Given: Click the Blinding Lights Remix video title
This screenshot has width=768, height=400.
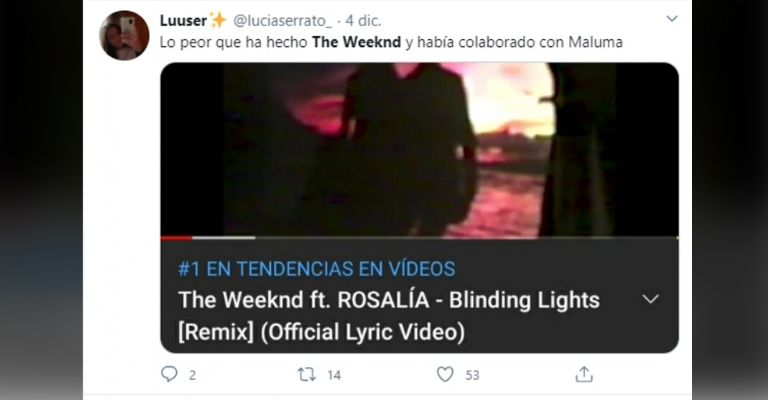Looking at the screenshot, I should coord(389,316).
